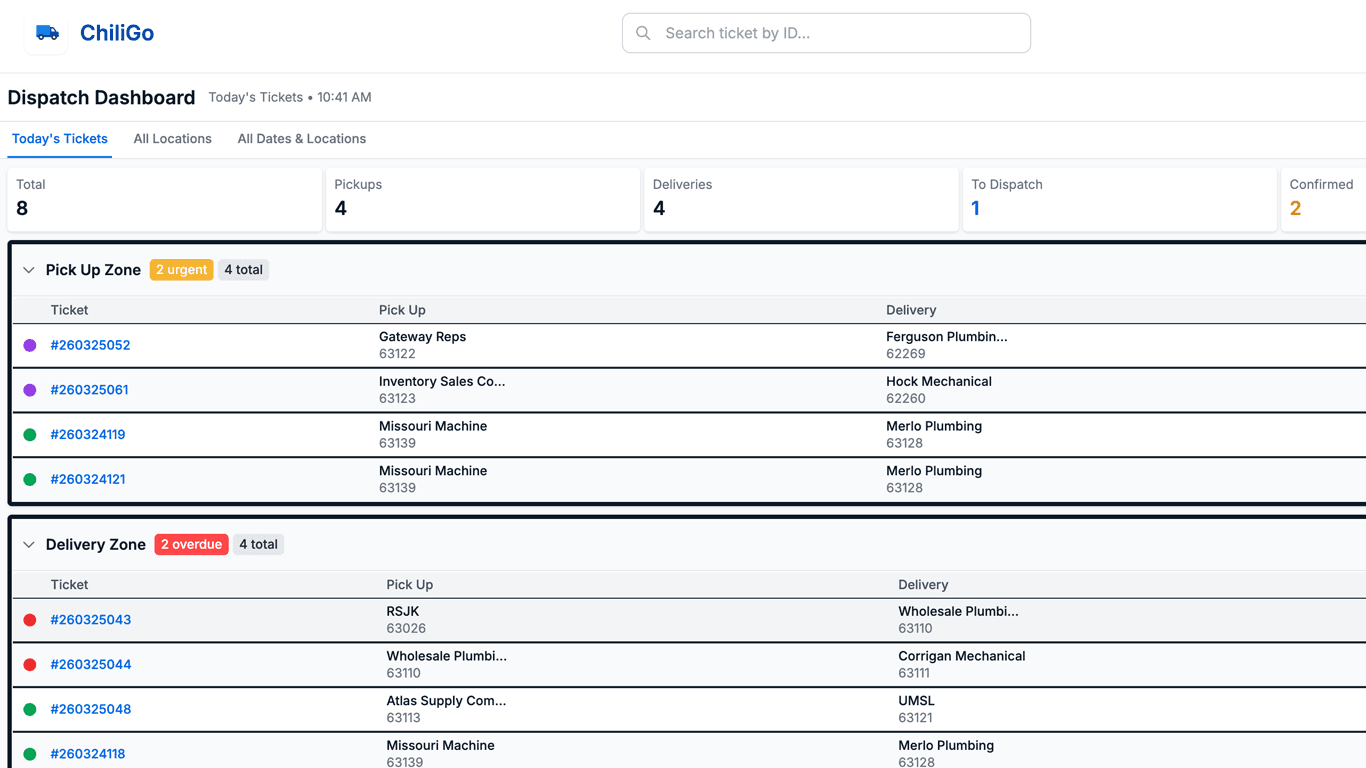Collapse the Delivery Zone section
The width and height of the screenshot is (1366, 768).
[x=29, y=545]
